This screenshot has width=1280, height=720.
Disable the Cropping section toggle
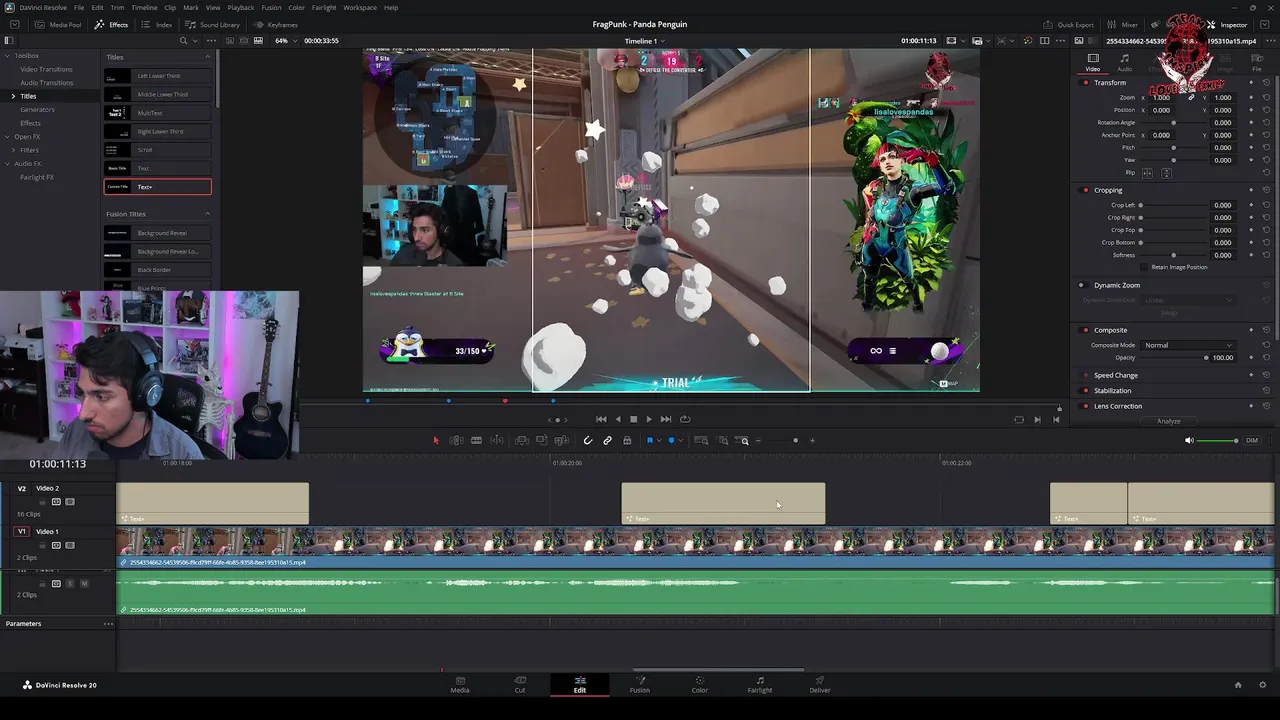[x=1085, y=190]
